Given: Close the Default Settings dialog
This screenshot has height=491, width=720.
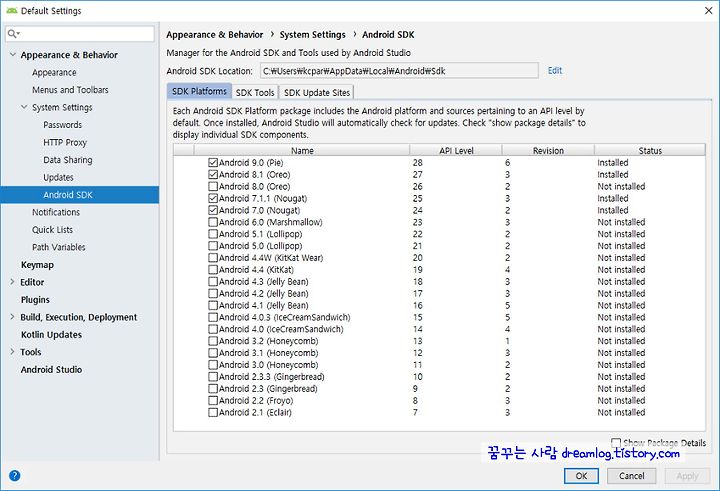Looking at the screenshot, I should tap(709, 11).
